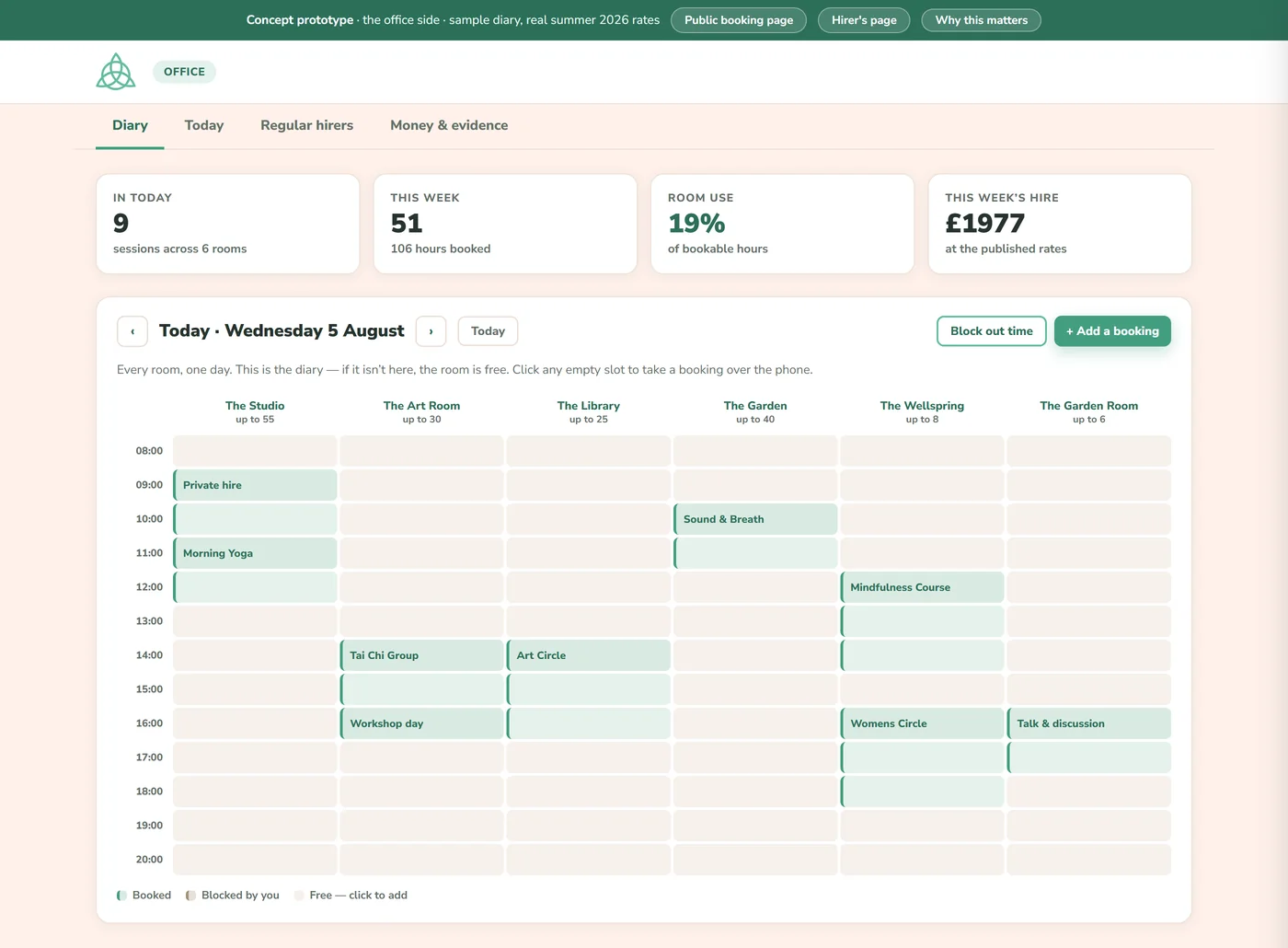Click the Free legend swatch
Screen dimensions: 1288x948
coord(299,896)
